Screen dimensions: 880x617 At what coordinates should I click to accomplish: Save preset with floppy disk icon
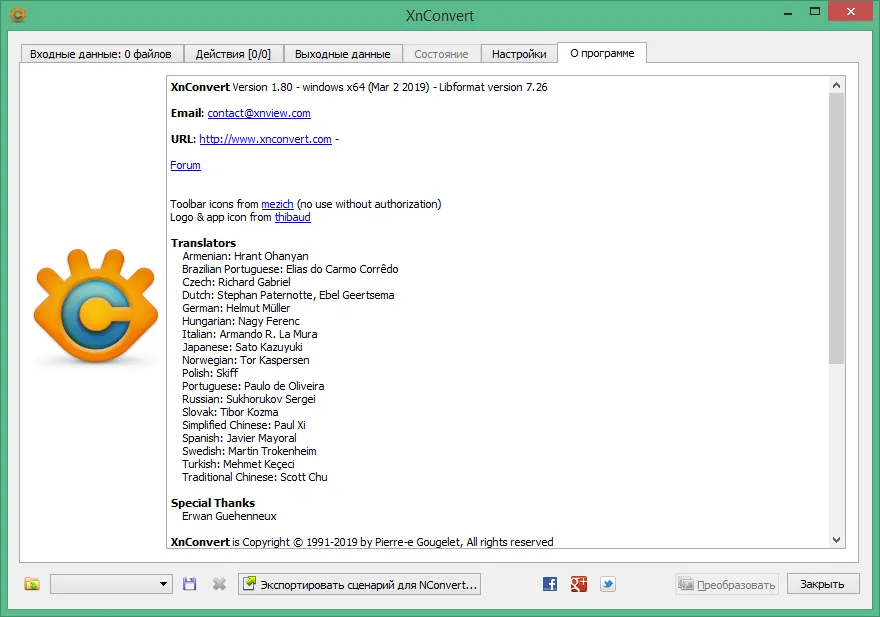190,584
